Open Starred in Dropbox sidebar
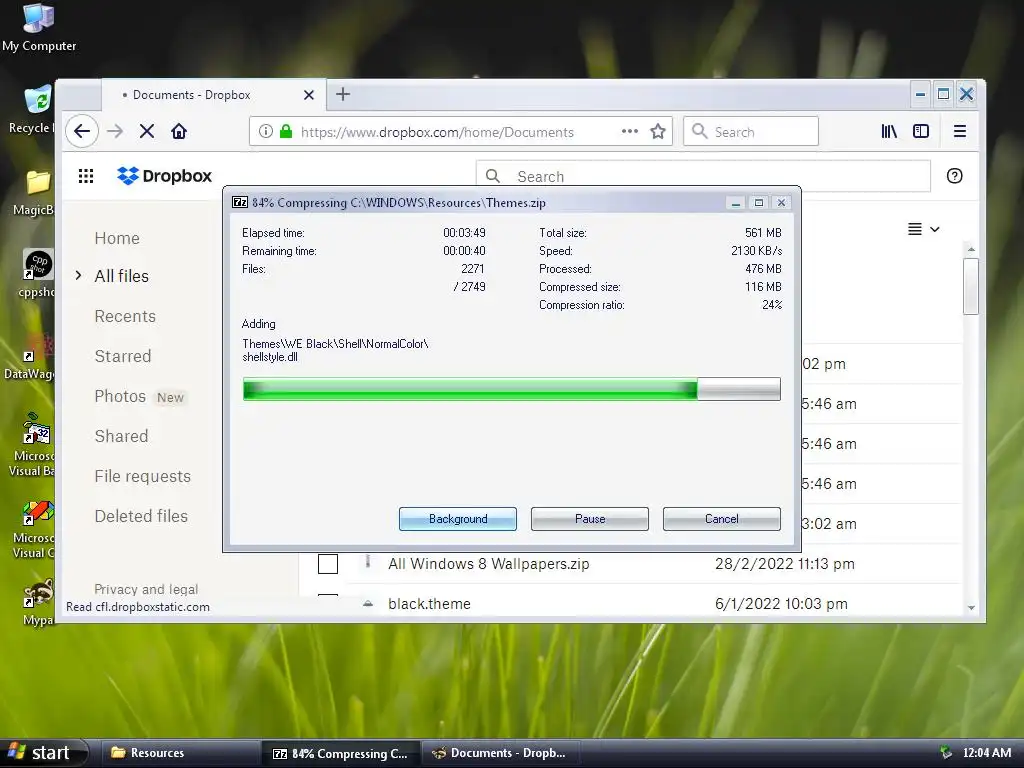Screen dimensions: 1024x768 point(123,356)
